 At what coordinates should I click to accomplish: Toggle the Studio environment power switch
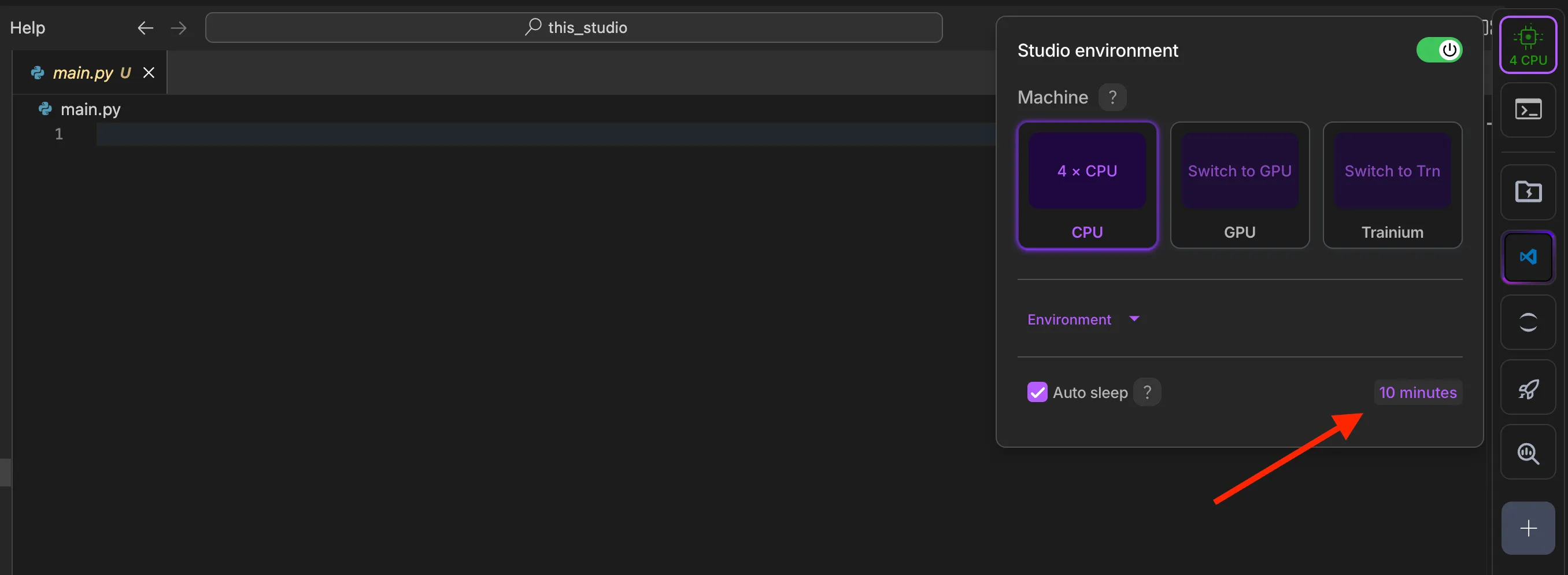(x=1439, y=50)
